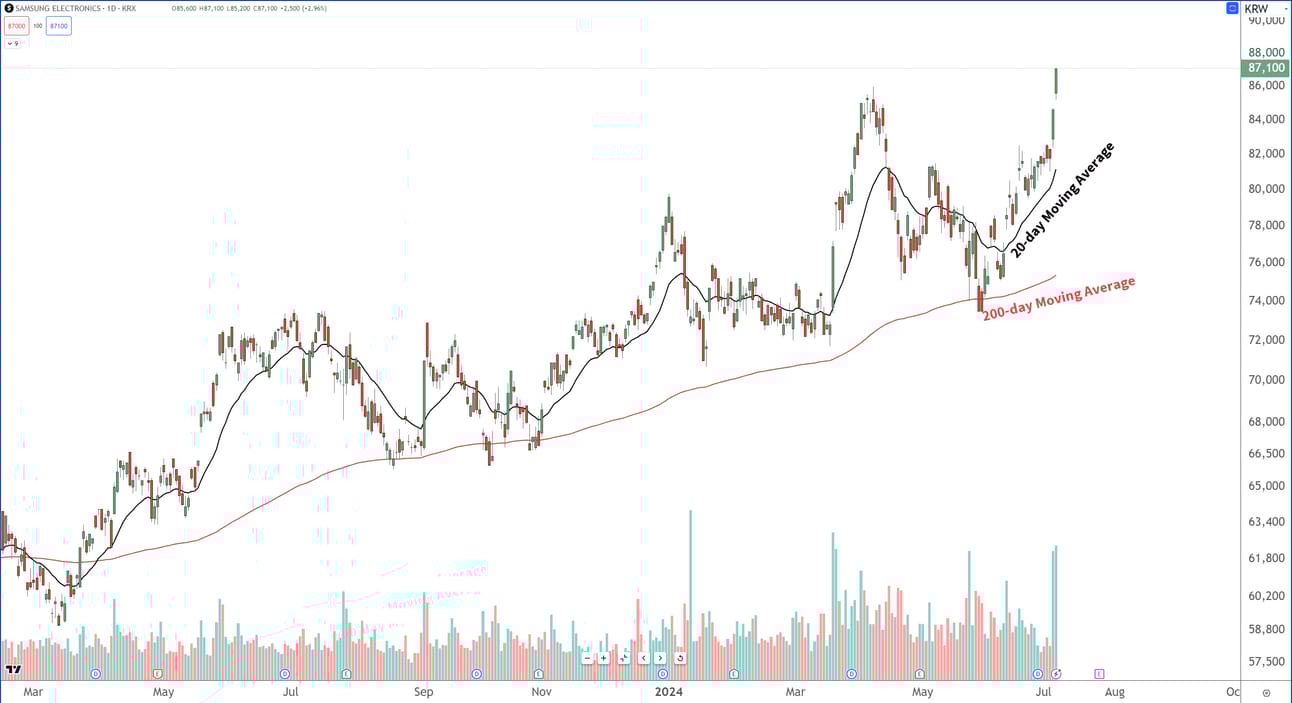Image resolution: width=1292 pixels, height=703 pixels.
Task: Expand the collapsed indicators legend showing 9
Action: (x=13, y=43)
